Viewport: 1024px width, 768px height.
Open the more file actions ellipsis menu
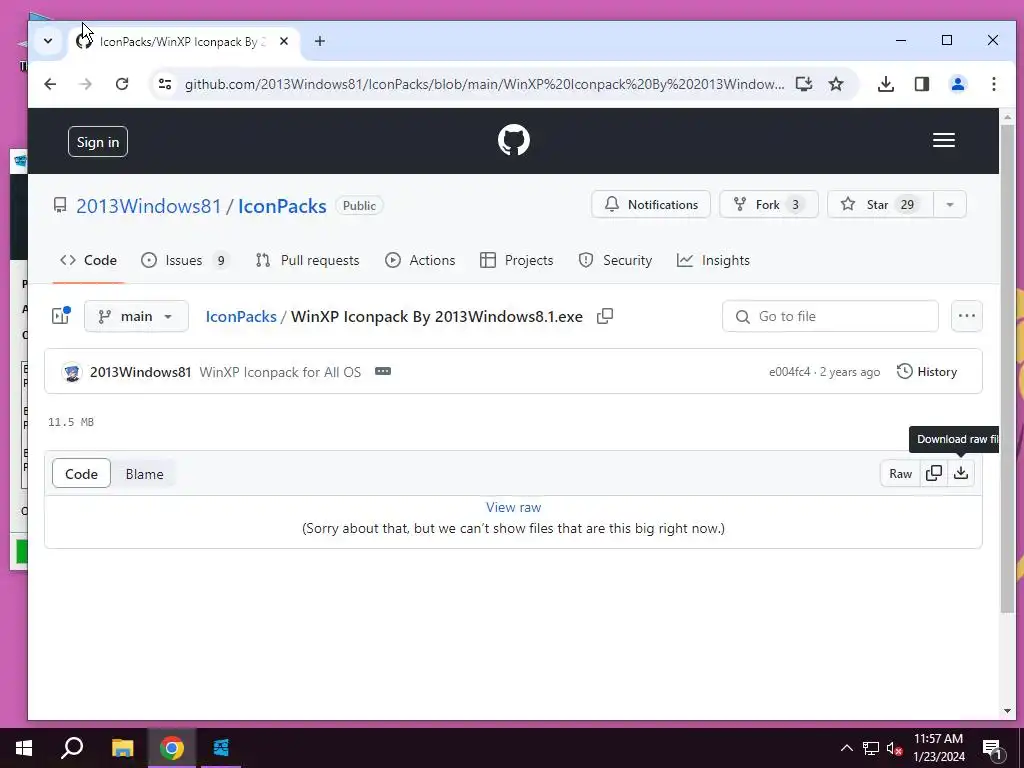(967, 316)
